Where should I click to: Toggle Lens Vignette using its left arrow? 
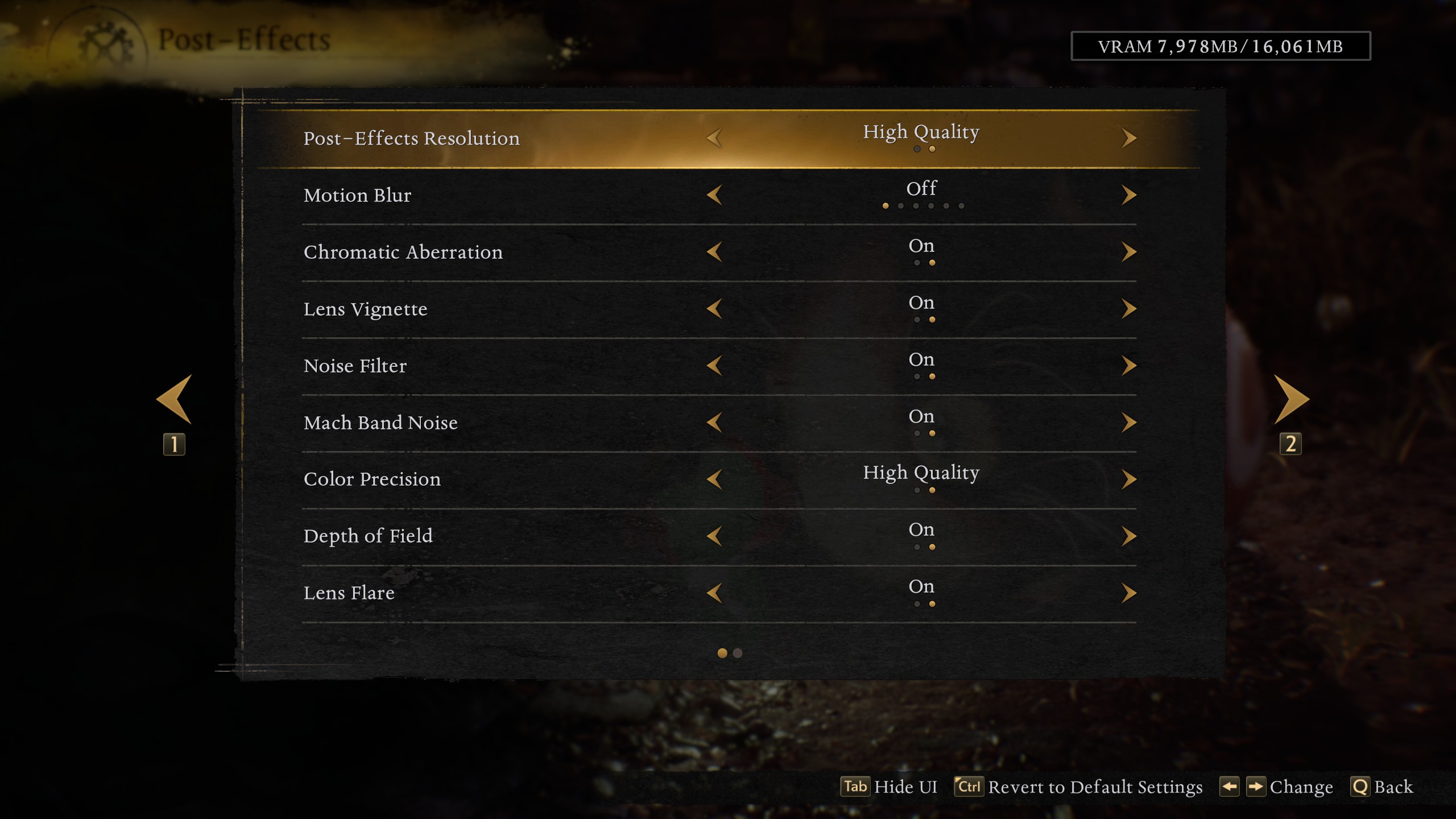pos(714,309)
